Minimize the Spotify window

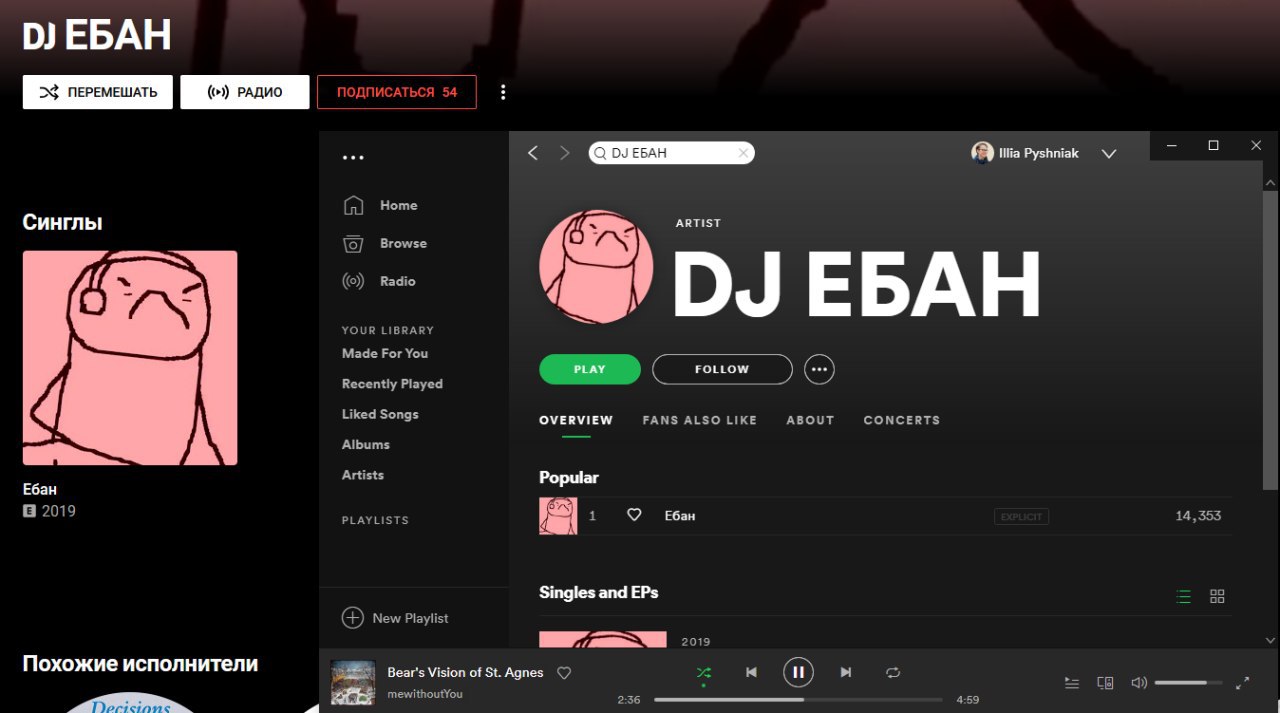tap(1171, 145)
